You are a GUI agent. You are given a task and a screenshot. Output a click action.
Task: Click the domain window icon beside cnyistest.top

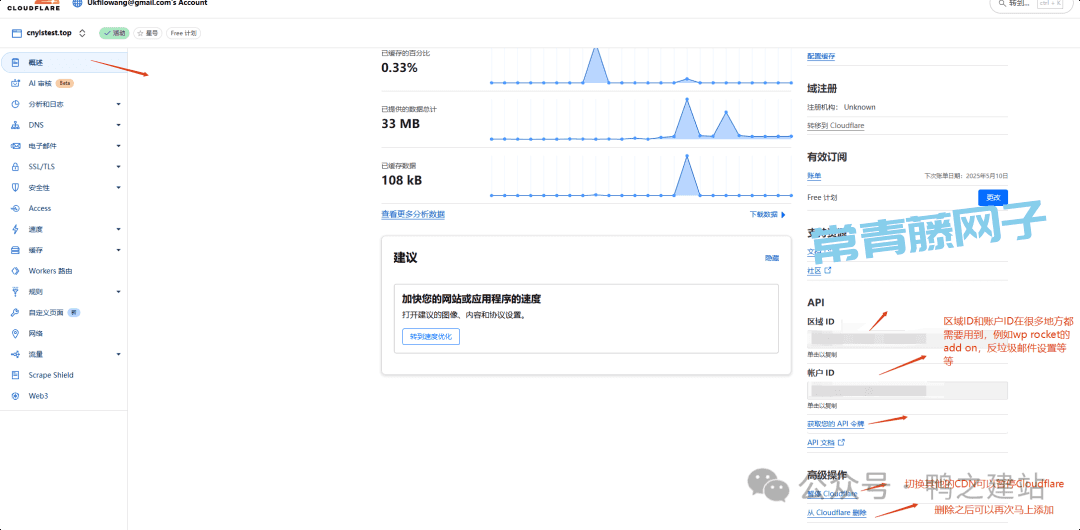(x=16, y=33)
